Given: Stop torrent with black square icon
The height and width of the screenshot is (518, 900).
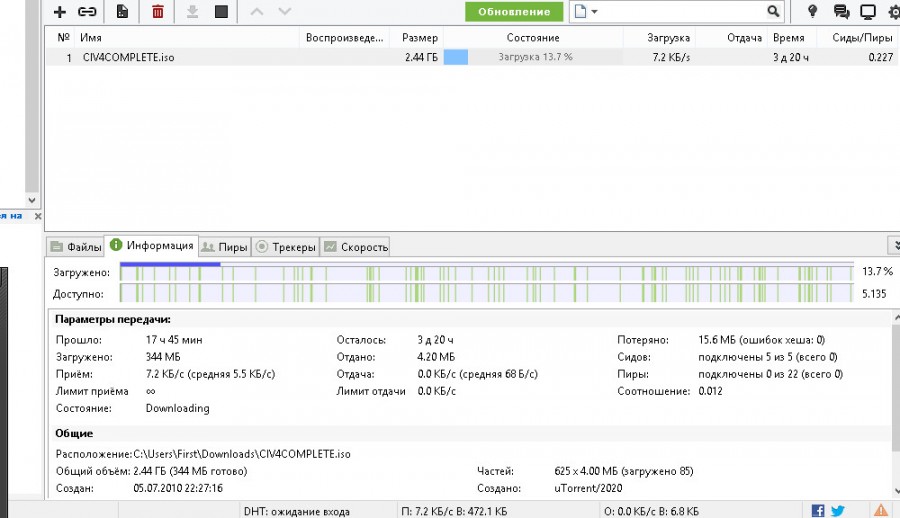Looking at the screenshot, I should (222, 11).
